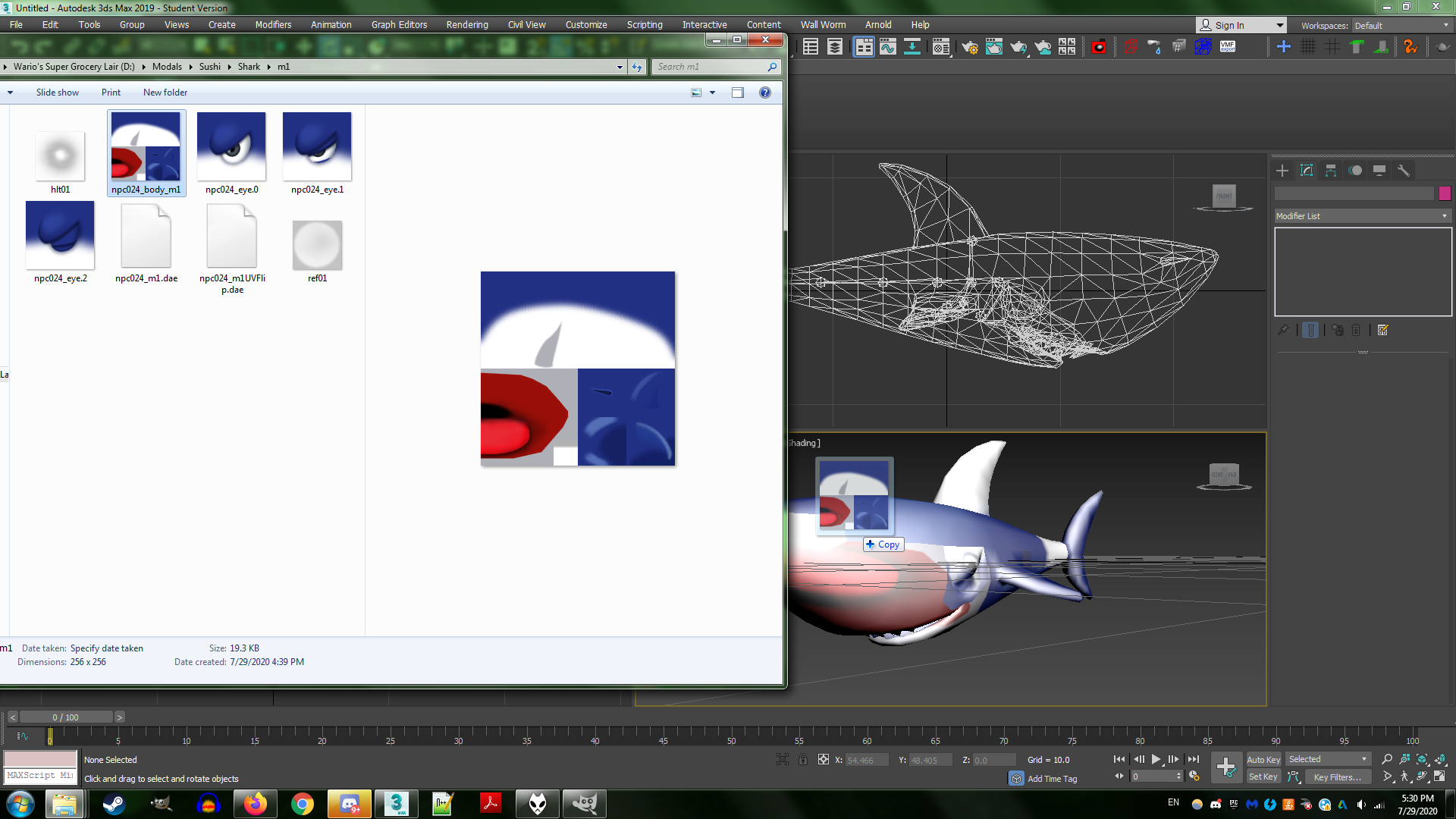This screenshot has height=819, width=1456.
Task: Open the Schematic View icon
Action: 912,47
